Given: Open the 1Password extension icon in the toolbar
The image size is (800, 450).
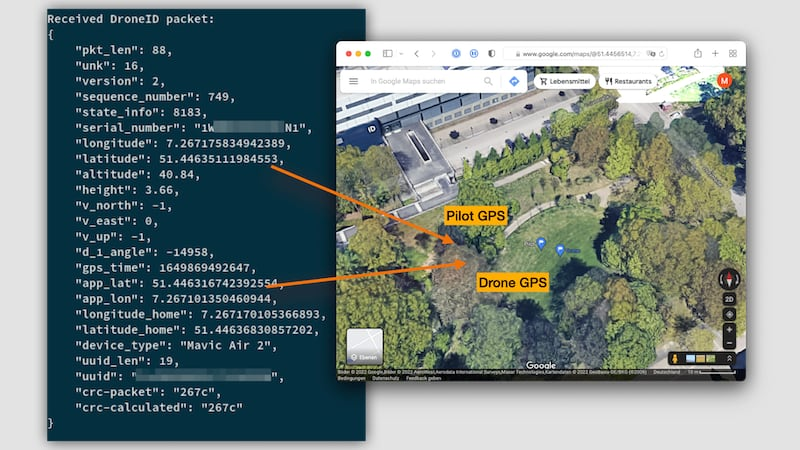Looking at the screenshot, I should click(456, 54).
